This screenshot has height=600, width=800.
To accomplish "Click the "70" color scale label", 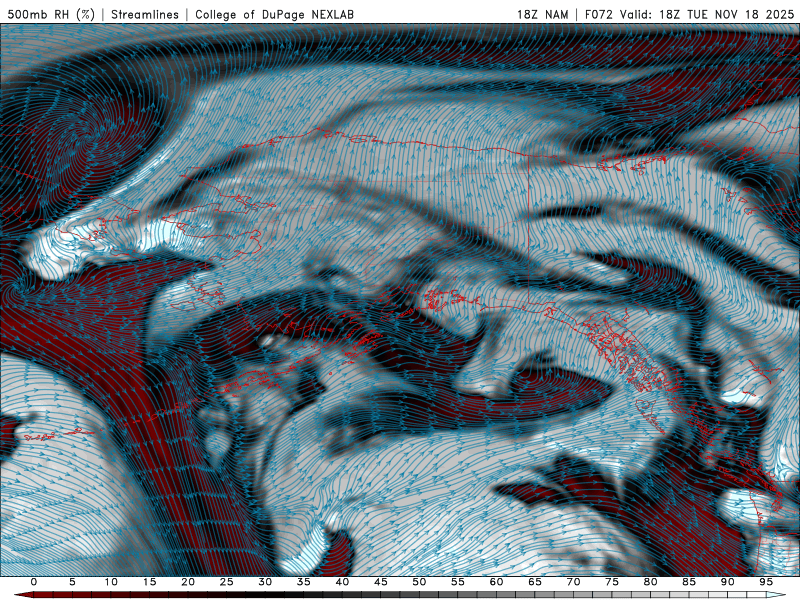I will click(573, 582).
